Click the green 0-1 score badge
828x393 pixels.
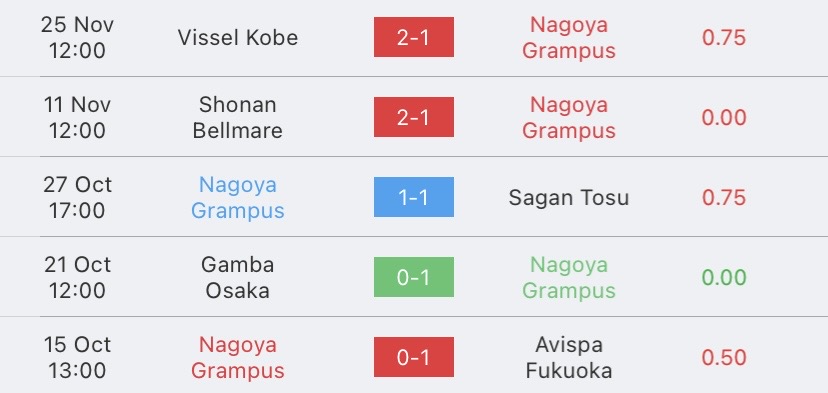413,277
